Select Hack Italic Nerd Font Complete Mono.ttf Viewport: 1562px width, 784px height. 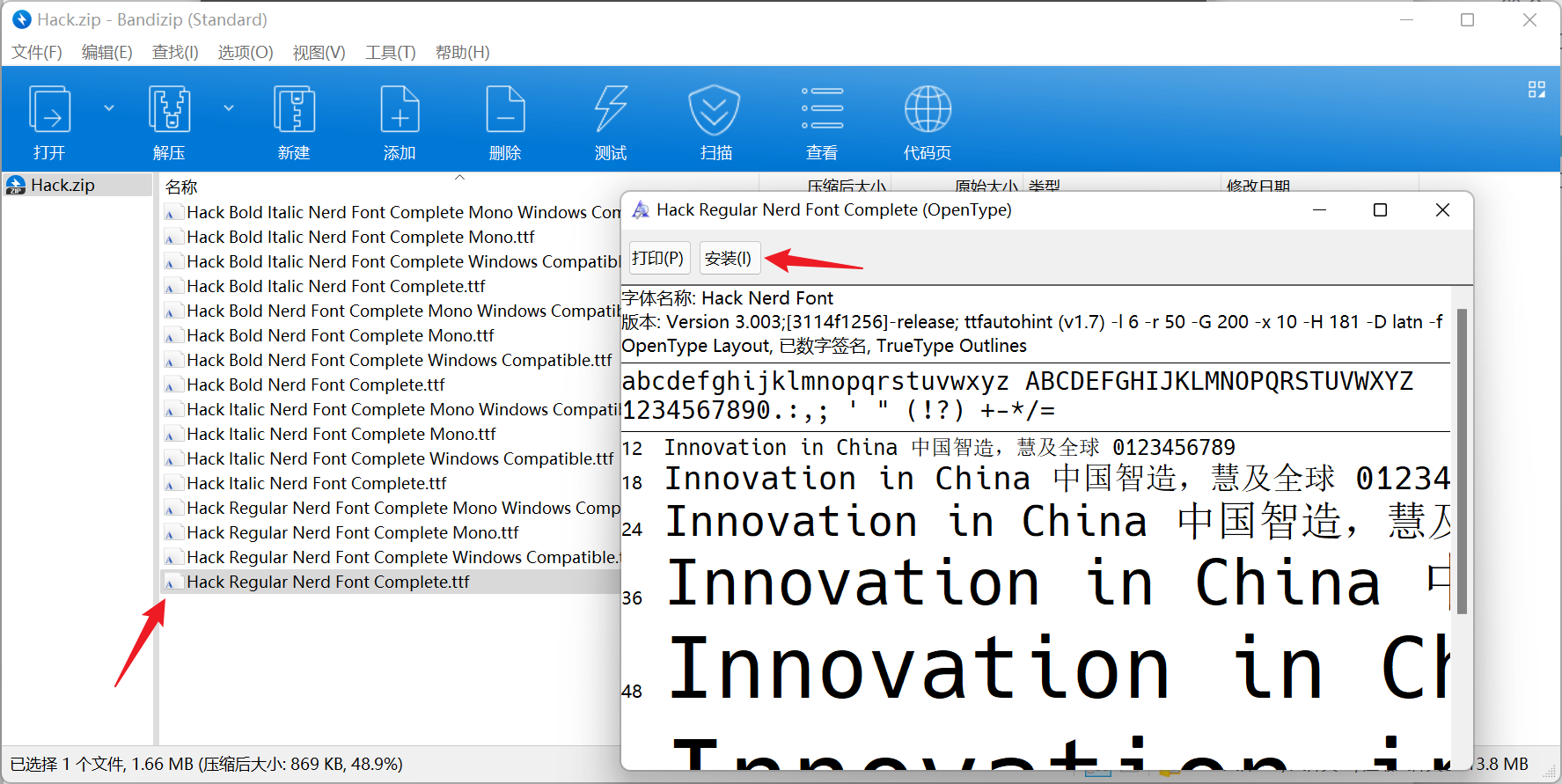click(341, 434)
